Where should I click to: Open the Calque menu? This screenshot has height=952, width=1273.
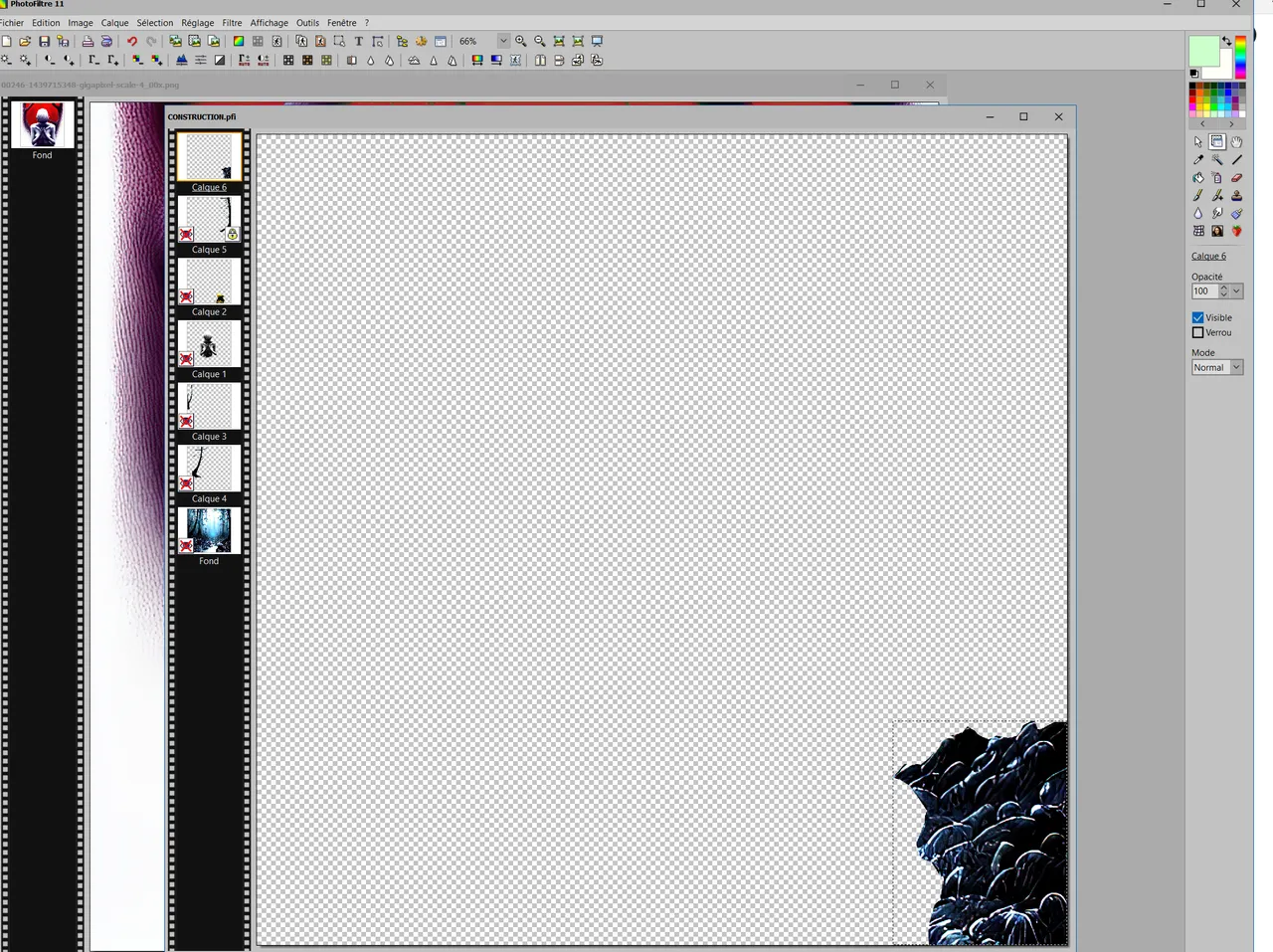[x=114, y=23]
